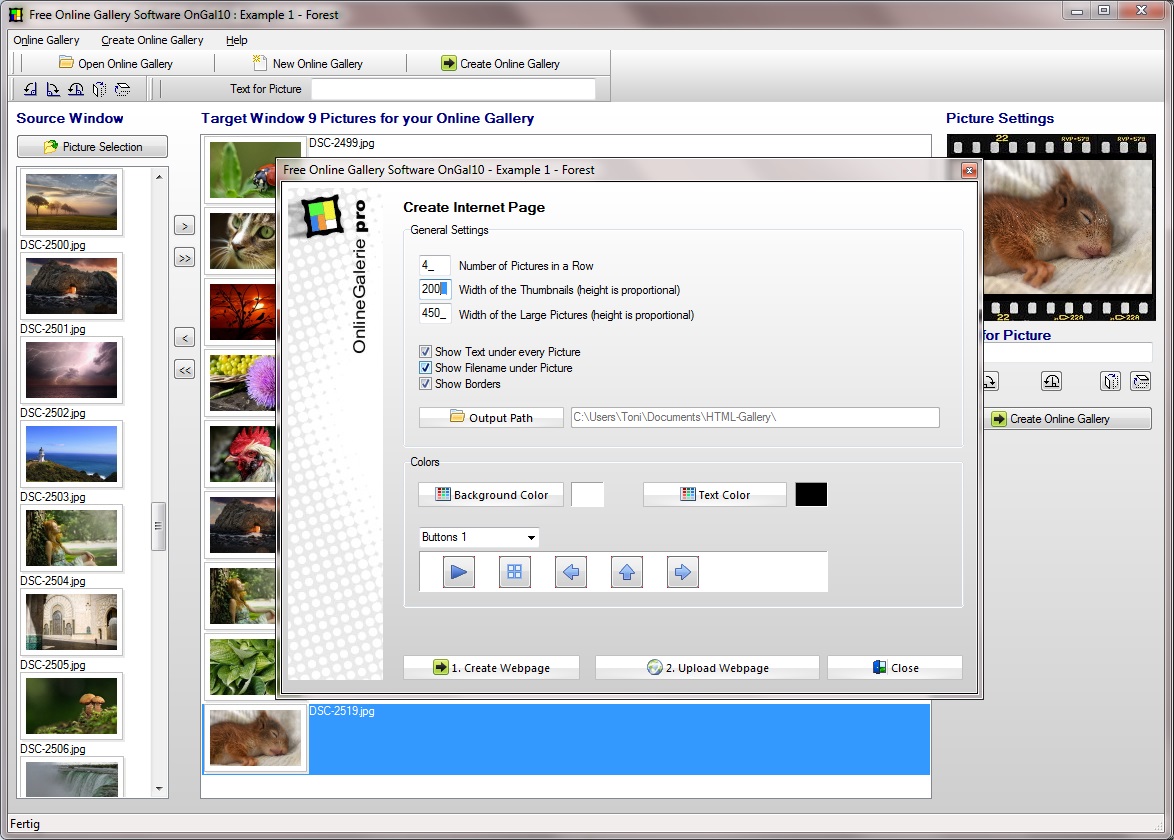
Task: Click the play slideshow button icon in dialog
Action: tap(459, 573)
